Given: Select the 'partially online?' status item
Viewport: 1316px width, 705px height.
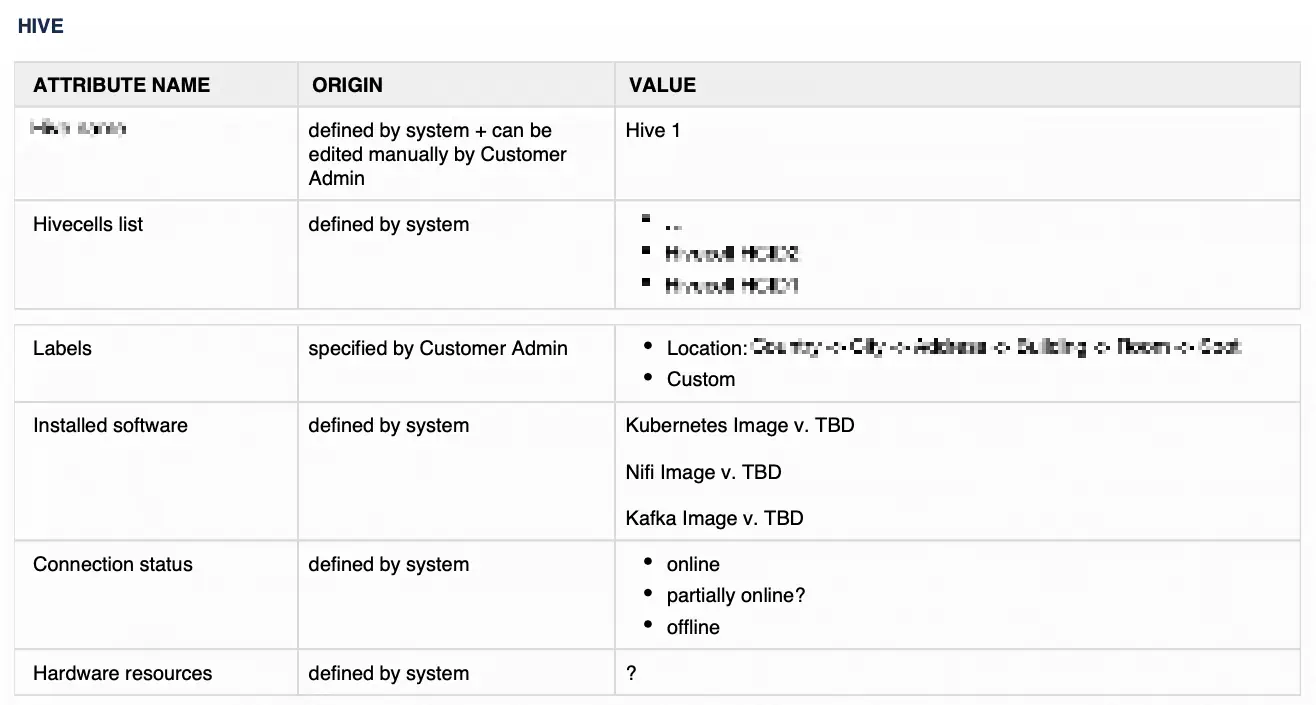Looking at the screenshot, I should point(736,596).
